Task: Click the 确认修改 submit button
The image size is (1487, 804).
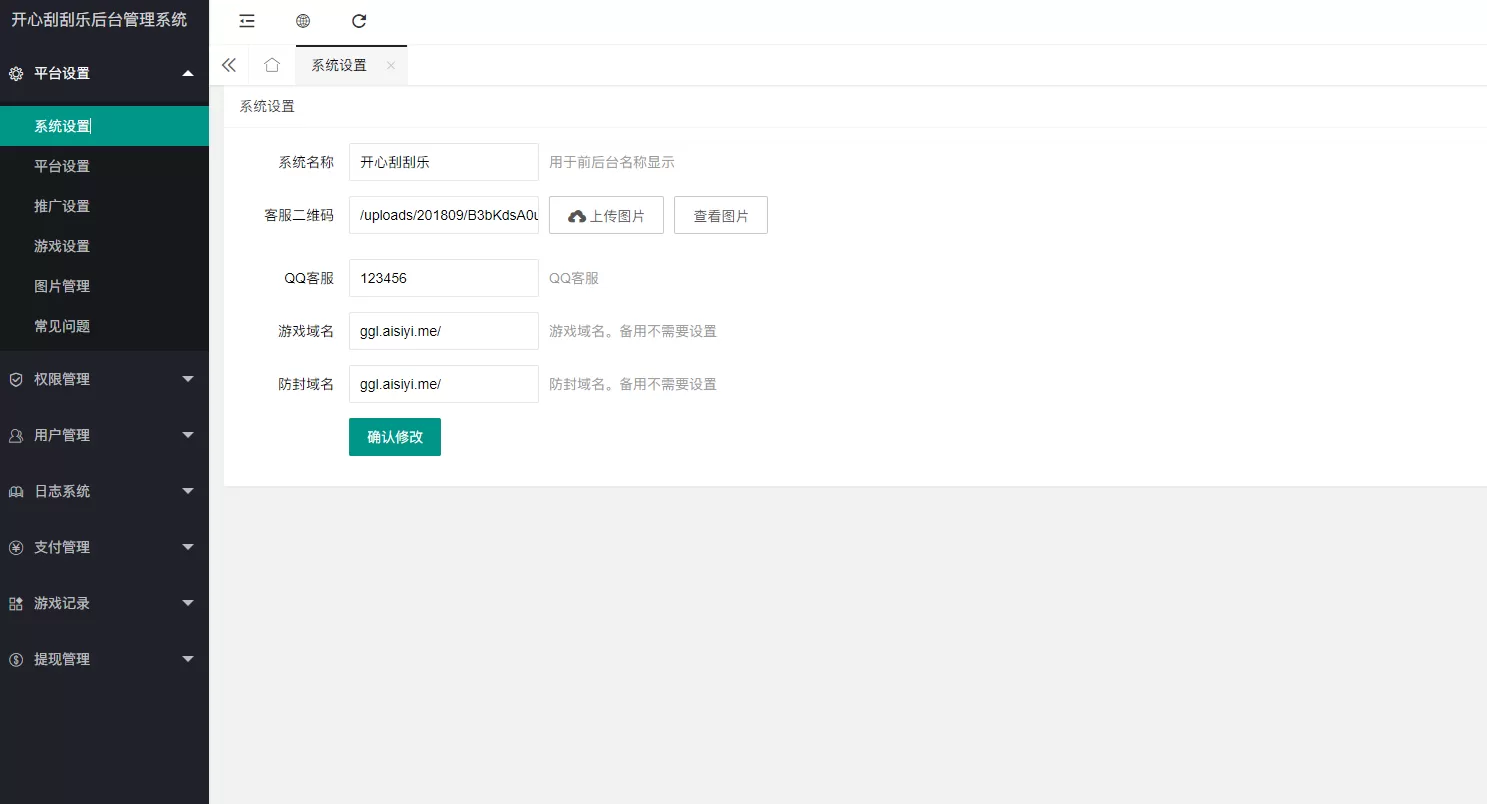Action: click(x=394, y=437)
